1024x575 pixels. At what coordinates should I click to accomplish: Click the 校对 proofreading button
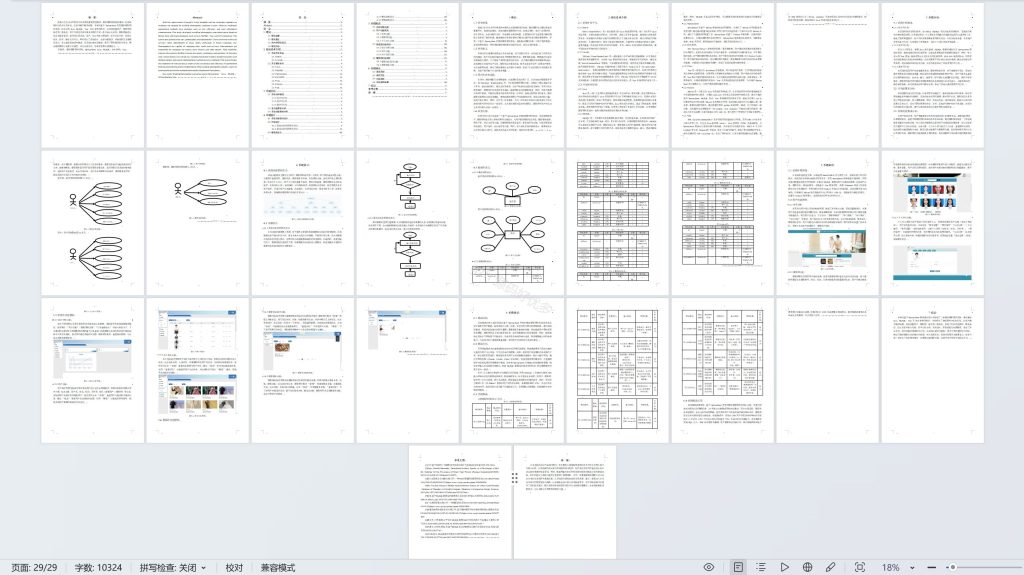click(234, 567)
